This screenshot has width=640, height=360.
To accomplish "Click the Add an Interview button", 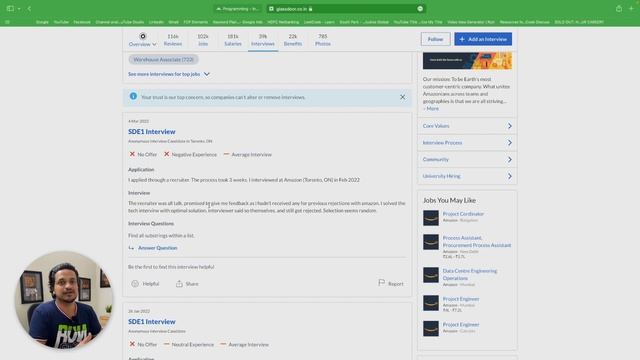I will coord(483,39).
